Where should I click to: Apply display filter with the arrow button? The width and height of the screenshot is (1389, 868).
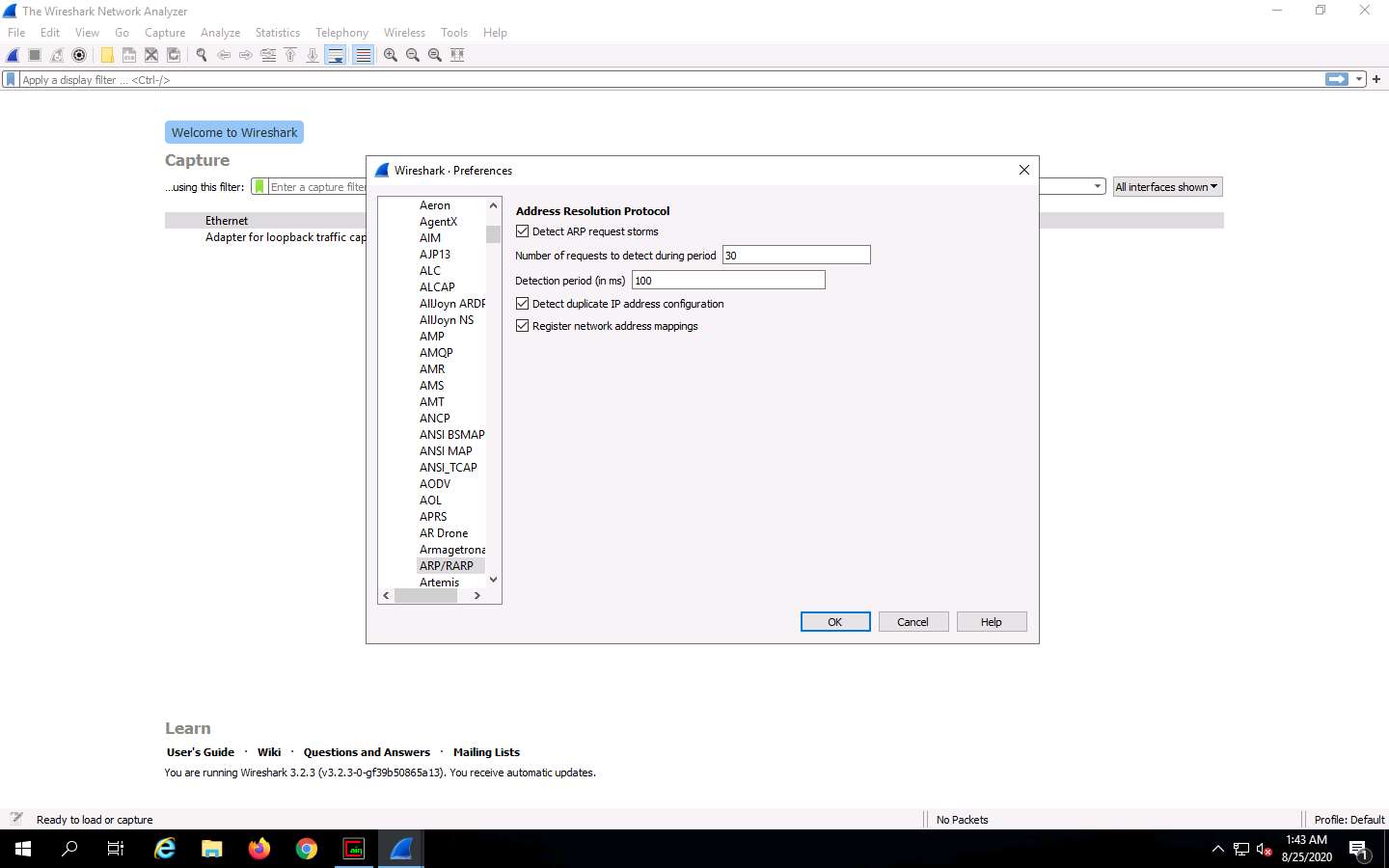[x=1337, y=79]
